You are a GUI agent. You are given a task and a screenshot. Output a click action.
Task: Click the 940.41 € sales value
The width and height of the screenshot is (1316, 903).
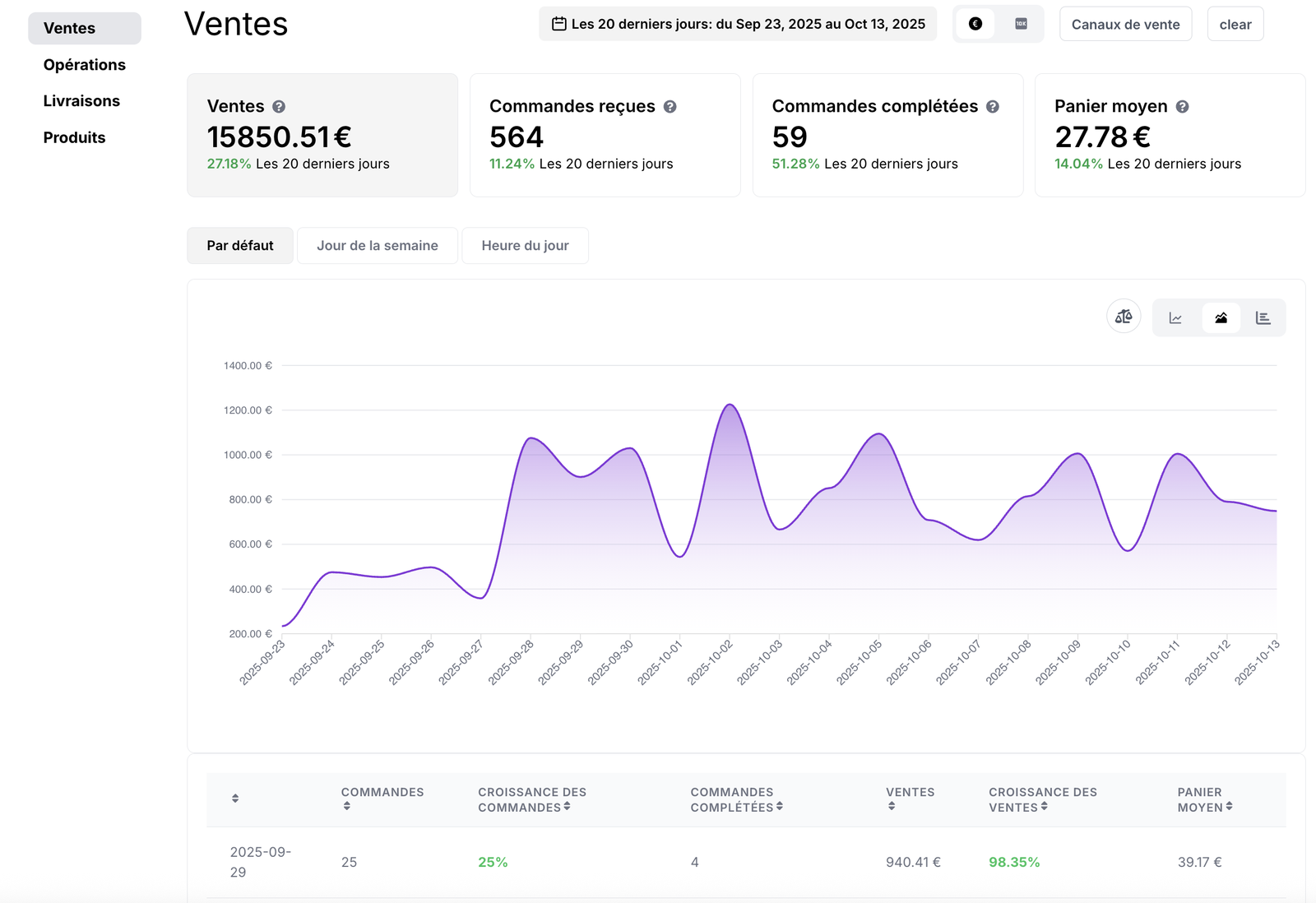pyautogui.click(x=913, y=862)
